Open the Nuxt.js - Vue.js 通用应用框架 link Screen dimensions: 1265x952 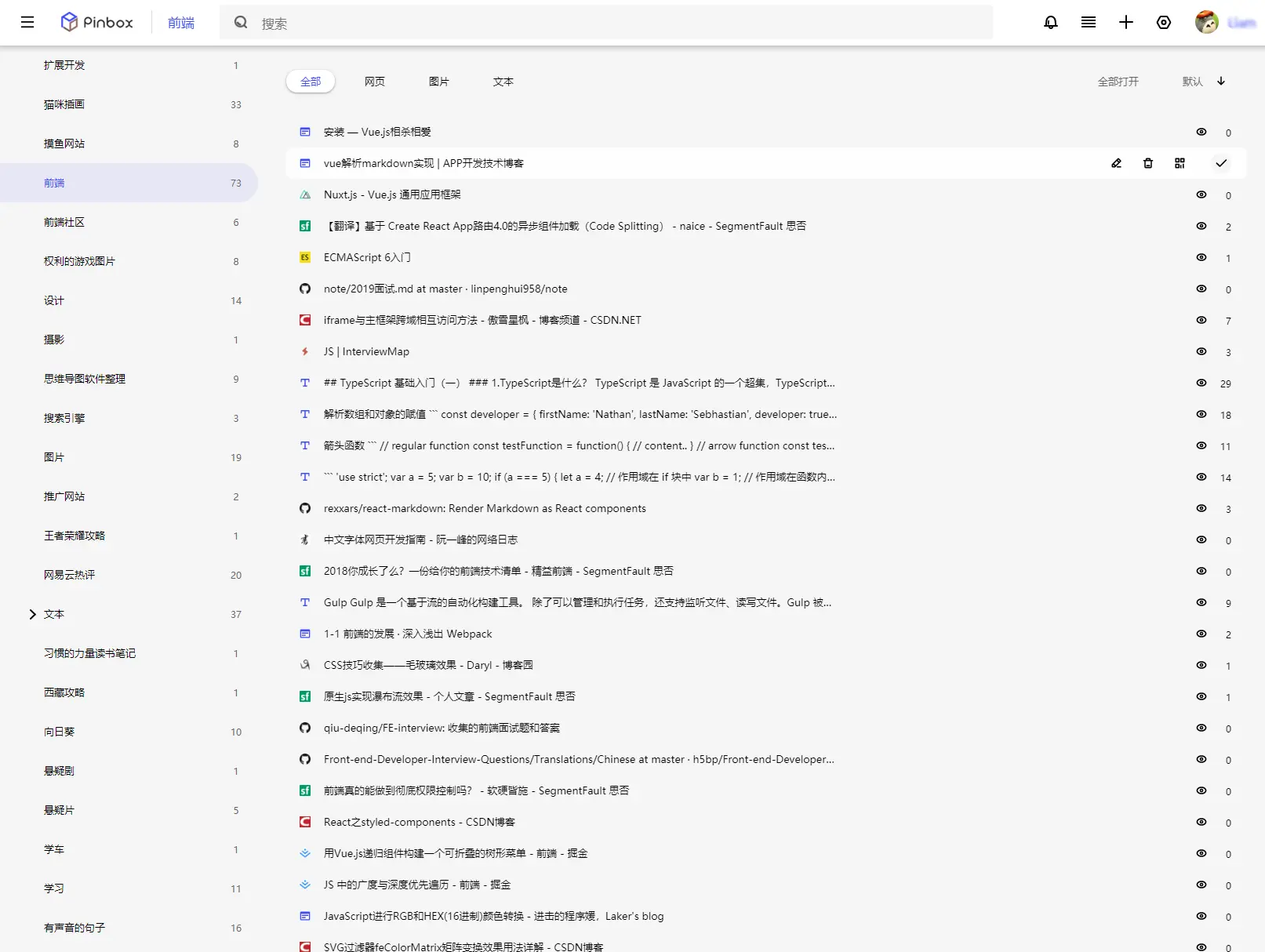click(392, 194)
